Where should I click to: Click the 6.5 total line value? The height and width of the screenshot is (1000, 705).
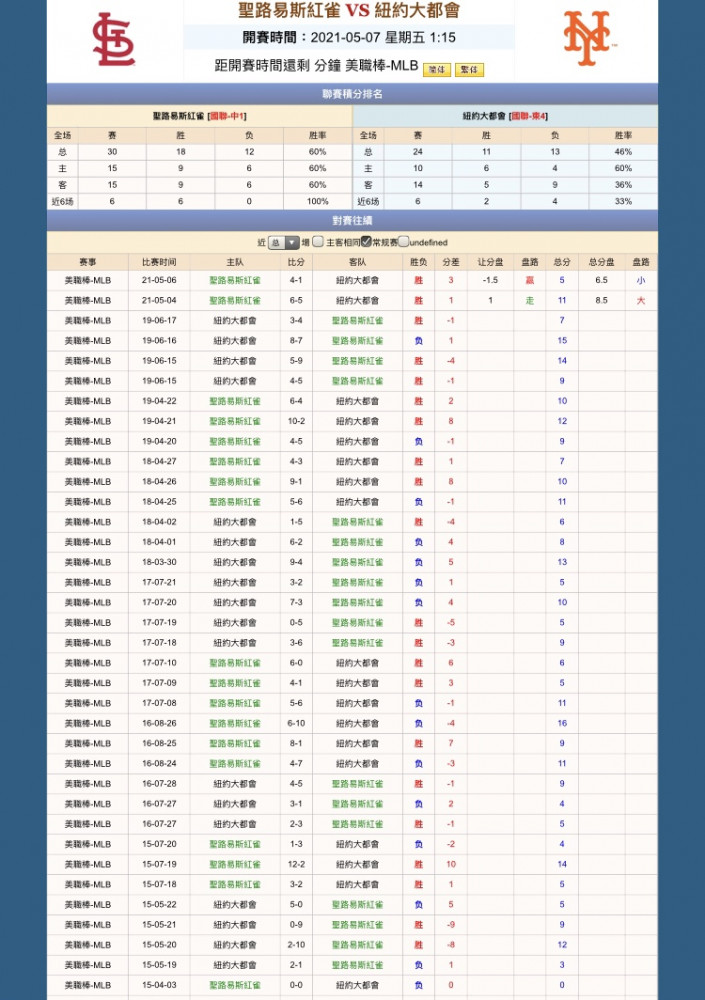(602, 280)
